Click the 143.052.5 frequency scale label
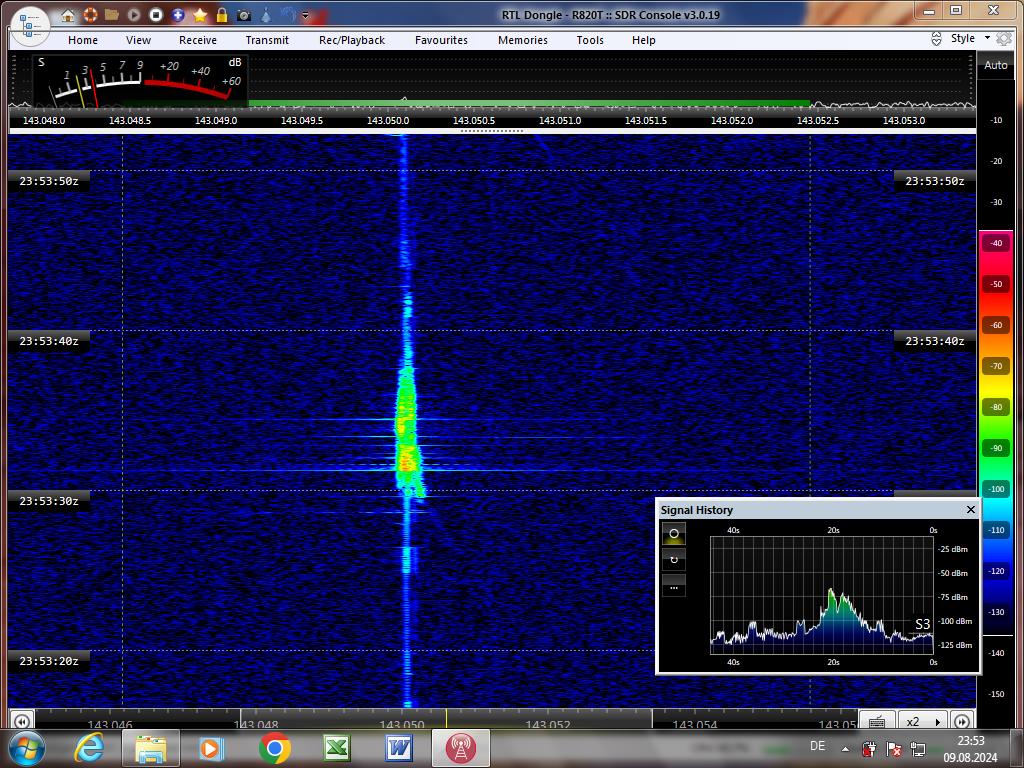 tap(818, 120)
